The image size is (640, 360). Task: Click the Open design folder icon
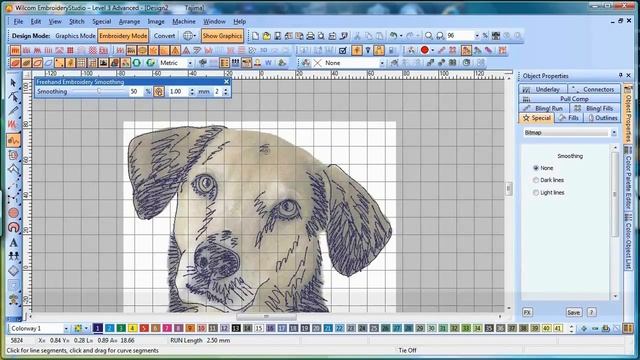[266, 36]
